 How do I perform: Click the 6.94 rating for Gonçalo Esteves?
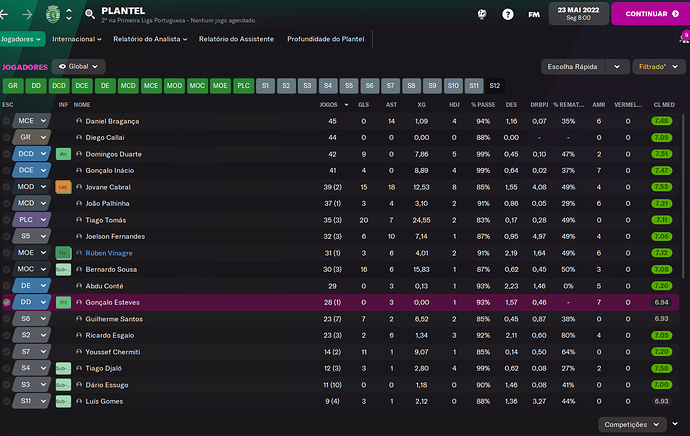pyautogui.click(x=661, y=302)
